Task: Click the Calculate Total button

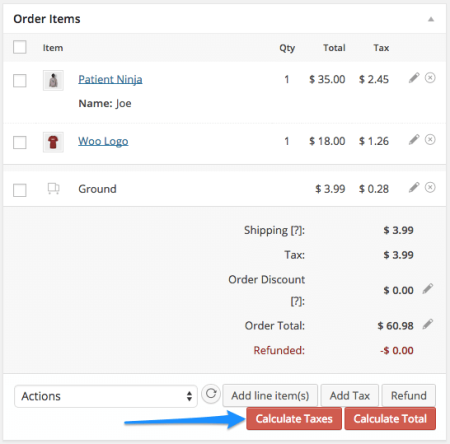Action: (x=390, y=419)
